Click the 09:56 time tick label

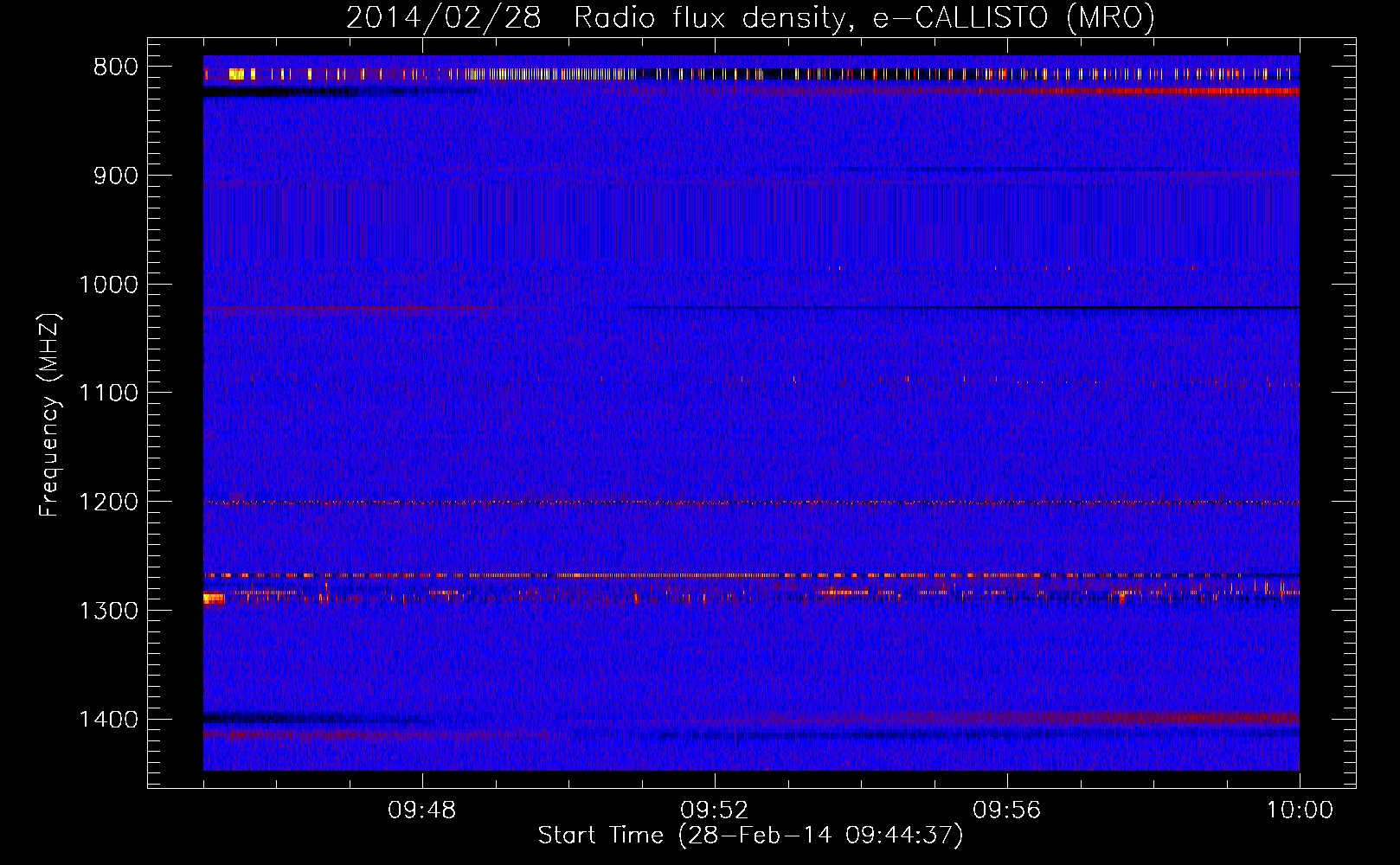[x=1007, y=811]
